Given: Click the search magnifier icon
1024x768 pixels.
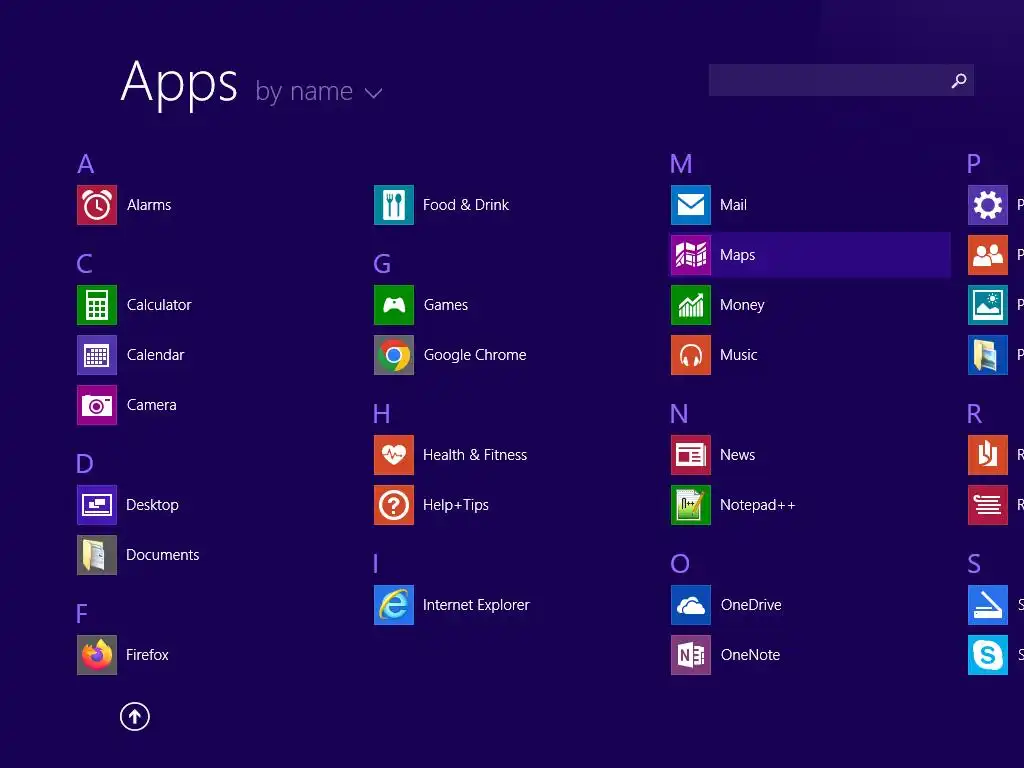Looking at the screenshot, I should 959,80.
